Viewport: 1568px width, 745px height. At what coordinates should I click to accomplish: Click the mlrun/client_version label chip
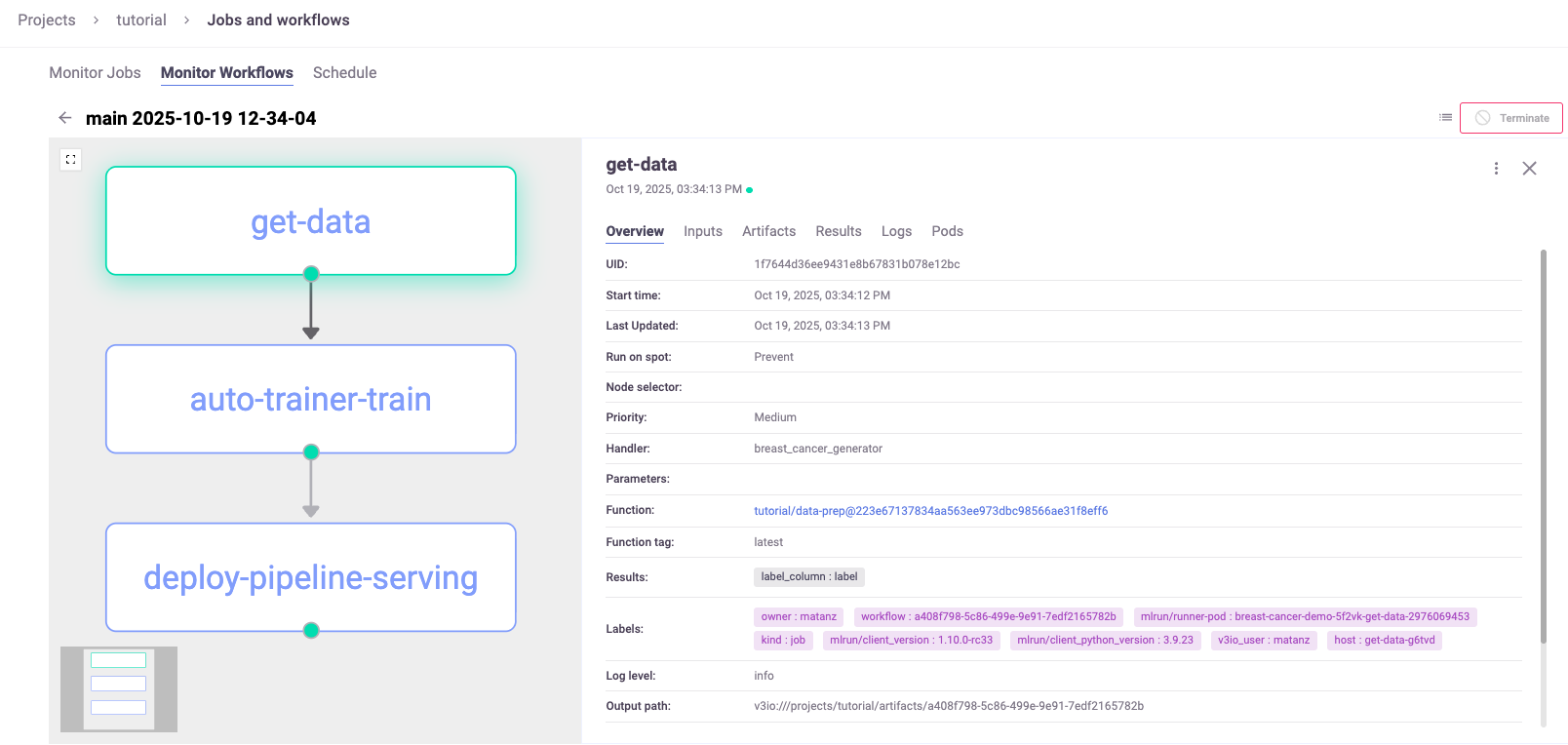(911, 641)
